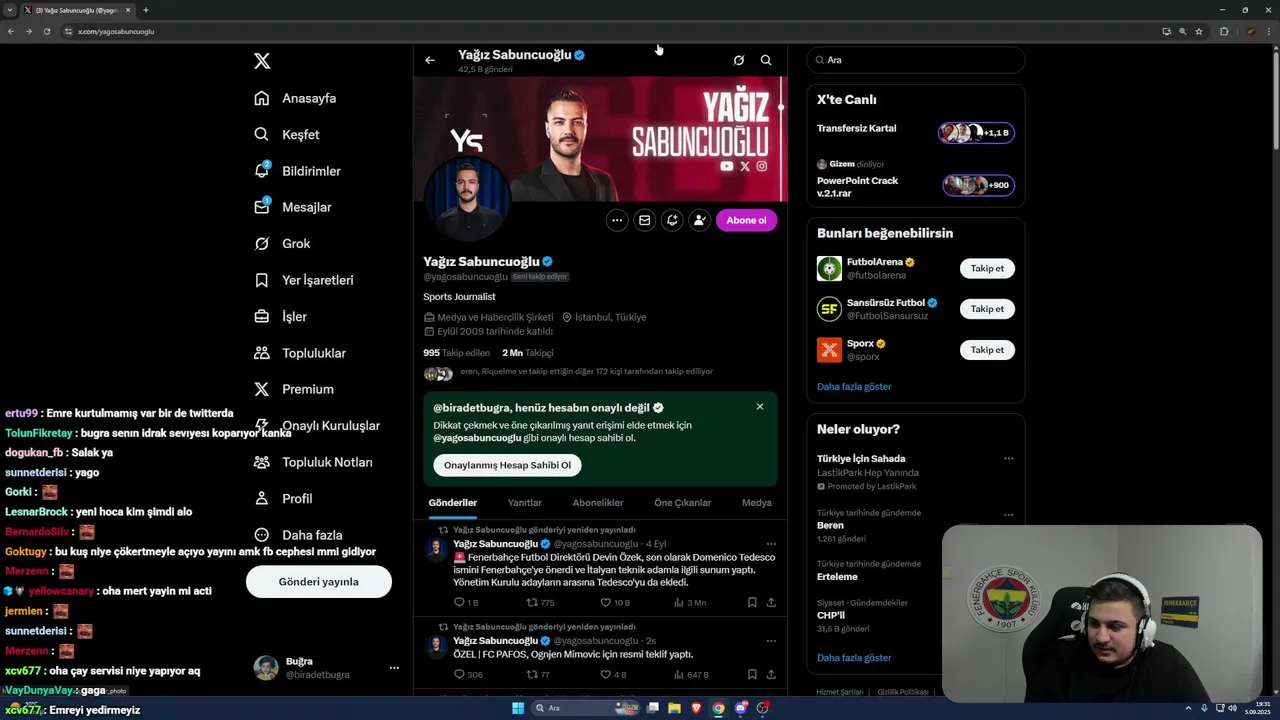Open Transfersiz Kartal live space

coord(915,131)
